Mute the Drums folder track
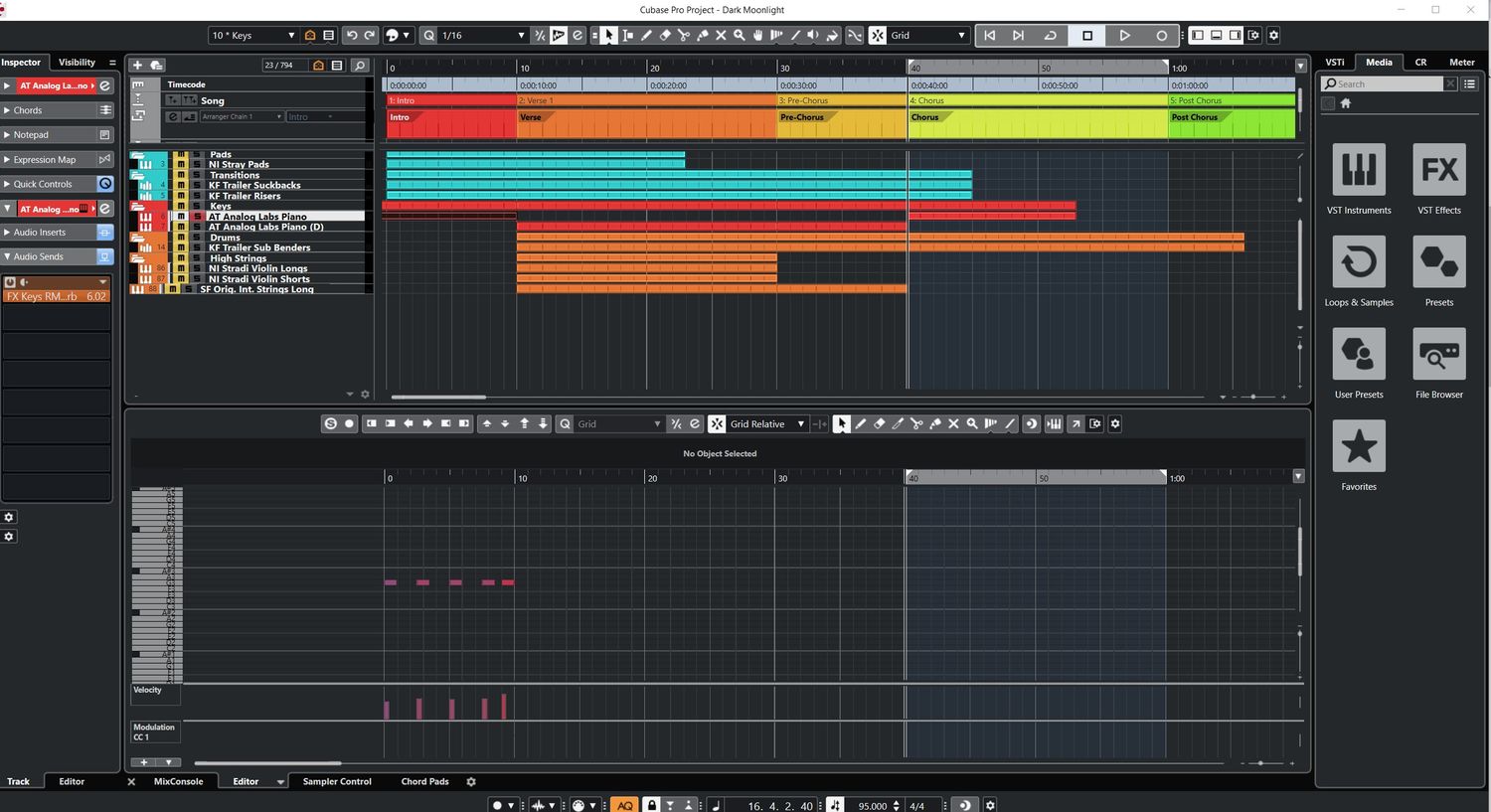This screenshot has width=1491, height=812. (x=181, y=238)
